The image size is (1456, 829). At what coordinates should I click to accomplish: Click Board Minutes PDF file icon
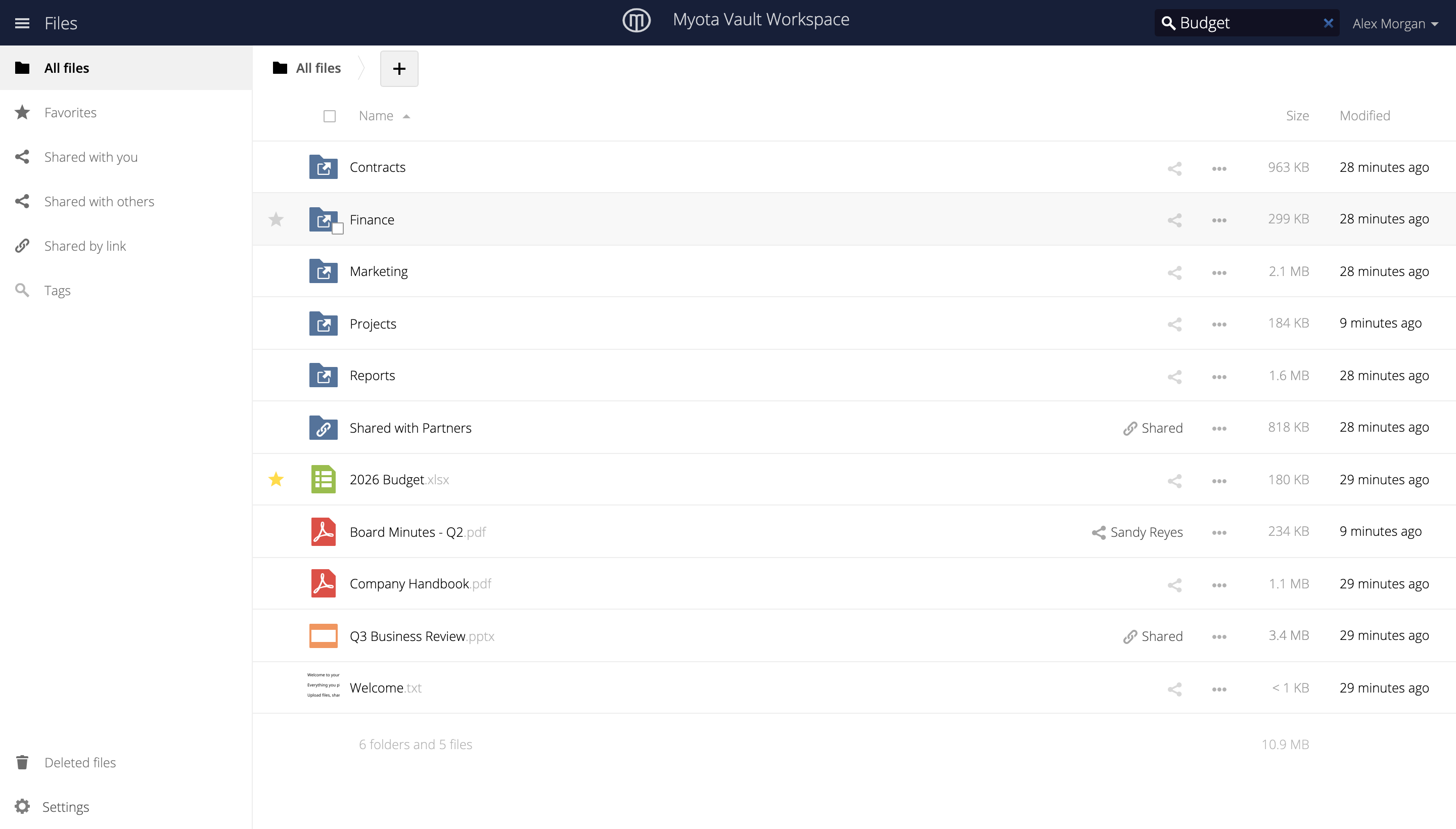tap(323, 532)
